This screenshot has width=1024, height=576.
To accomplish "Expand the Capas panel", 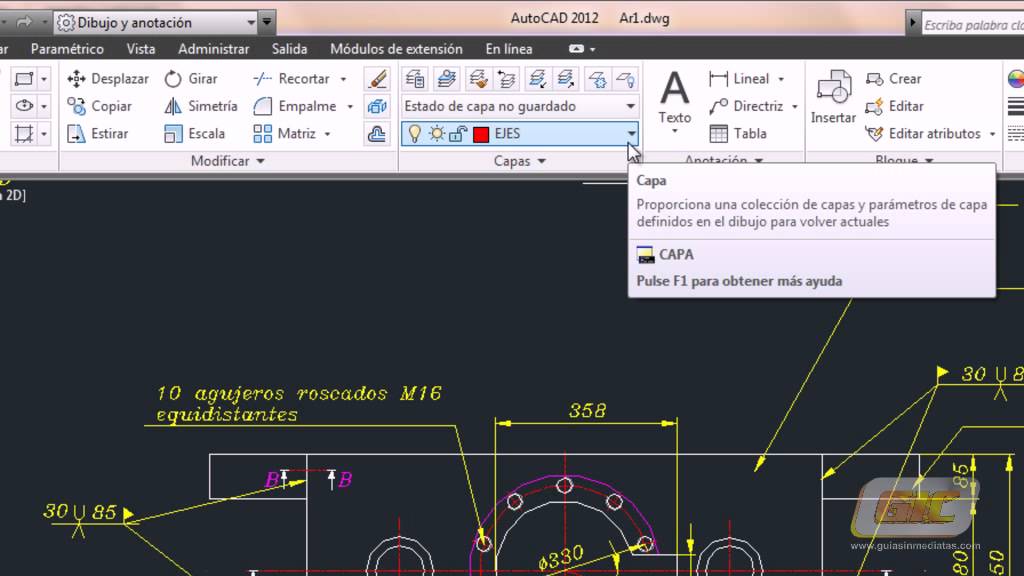I will pos(520,161).
